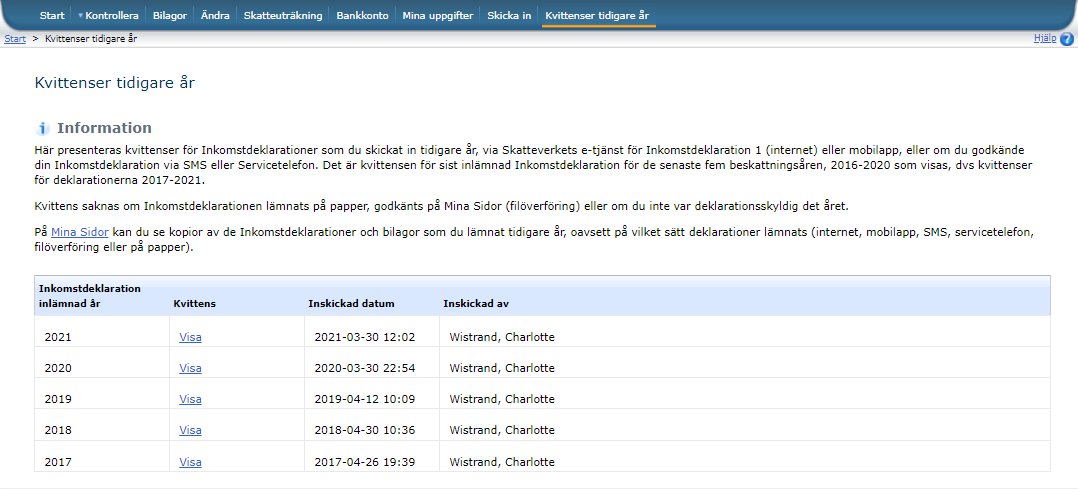Click the Inskickad datum column header
Image resolution: width=1078 pixels, height=489 pixels.
tap(351, 303)
